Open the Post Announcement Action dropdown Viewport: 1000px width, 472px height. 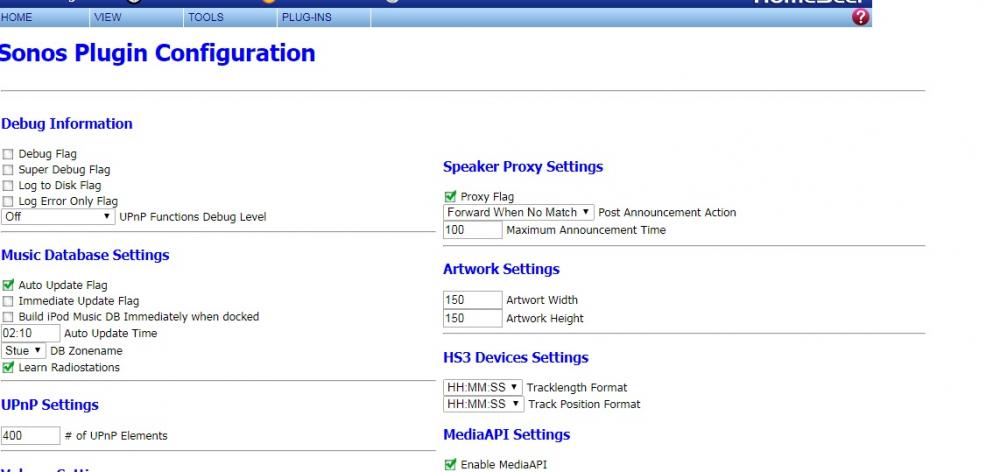coord(518,213)
